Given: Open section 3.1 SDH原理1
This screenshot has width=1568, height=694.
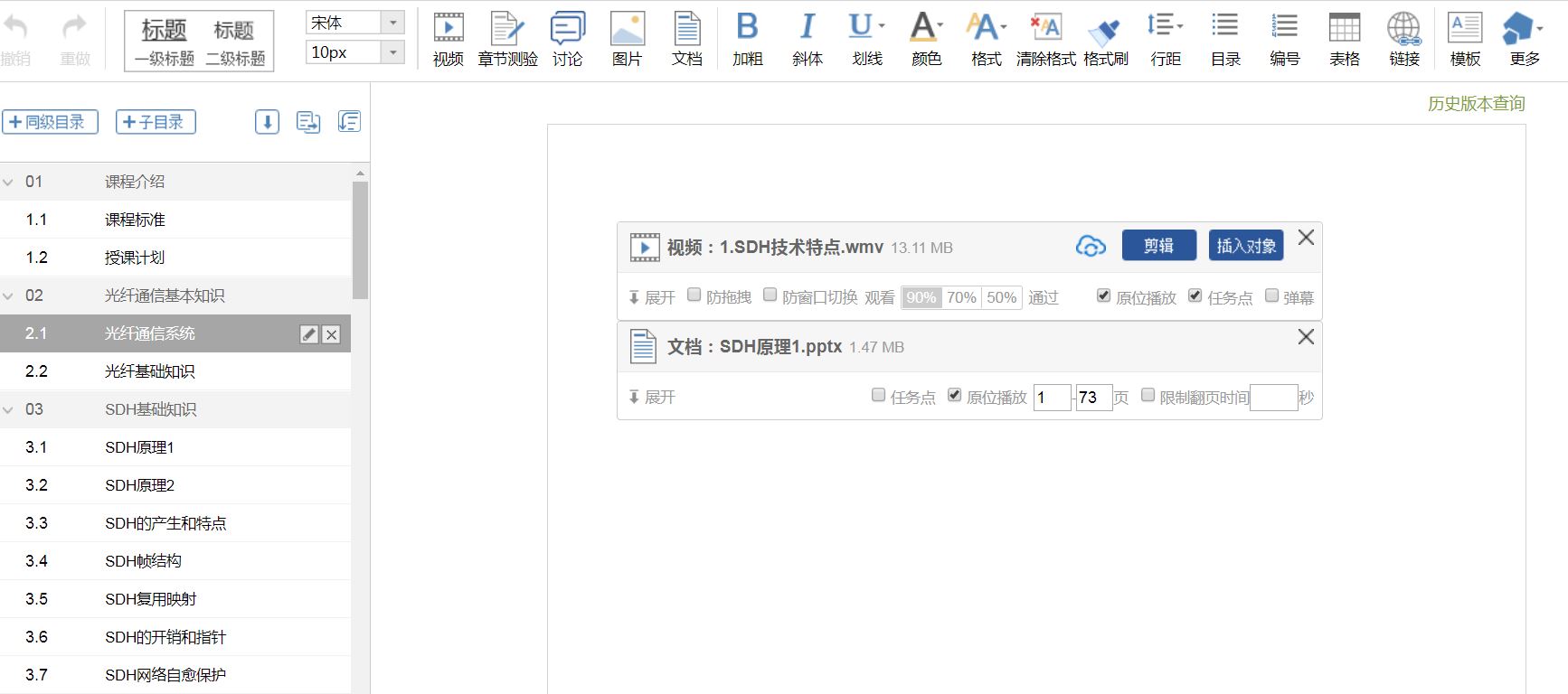Looking at the screenshot, I should coord(175,447).
